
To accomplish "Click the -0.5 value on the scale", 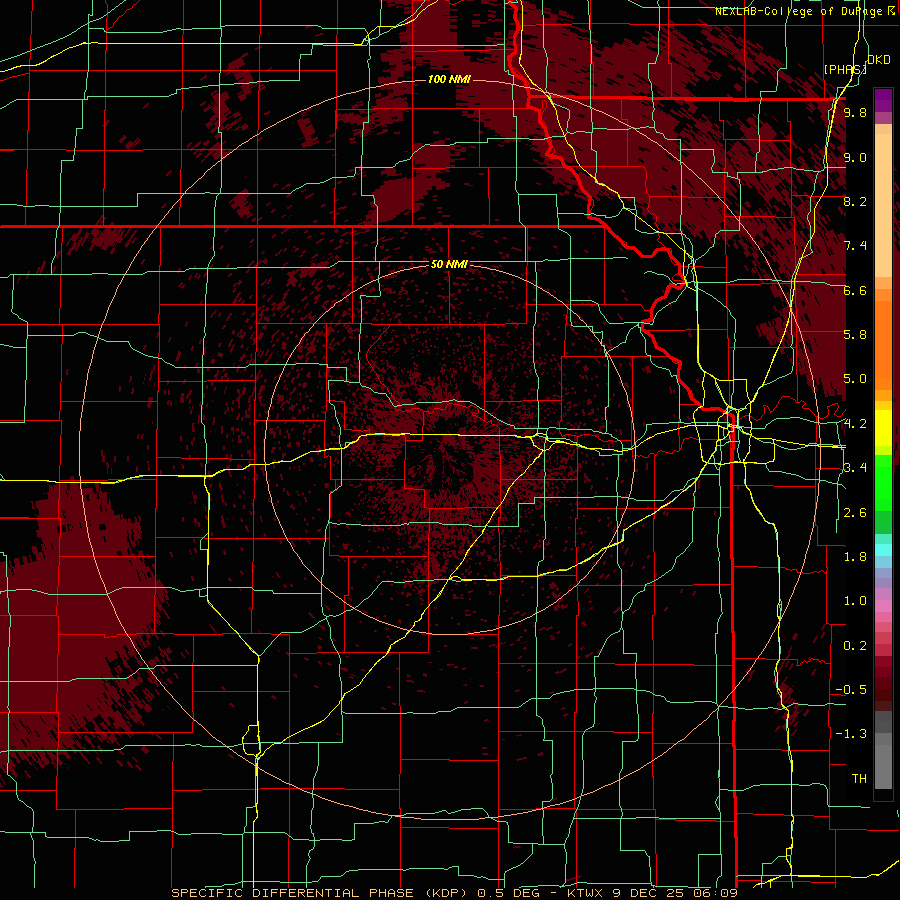I will point(851,690).
